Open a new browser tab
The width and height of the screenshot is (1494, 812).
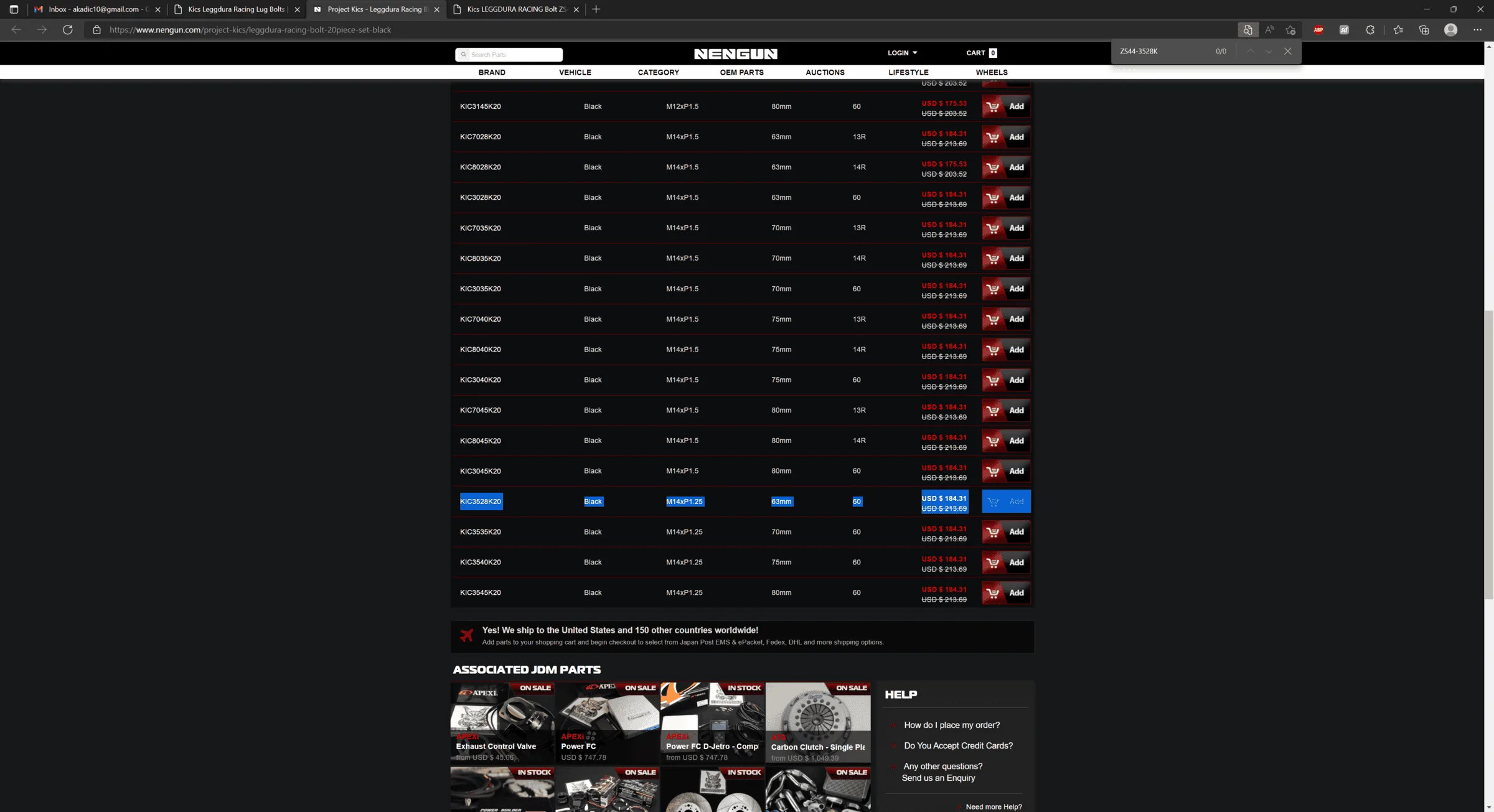596,9
